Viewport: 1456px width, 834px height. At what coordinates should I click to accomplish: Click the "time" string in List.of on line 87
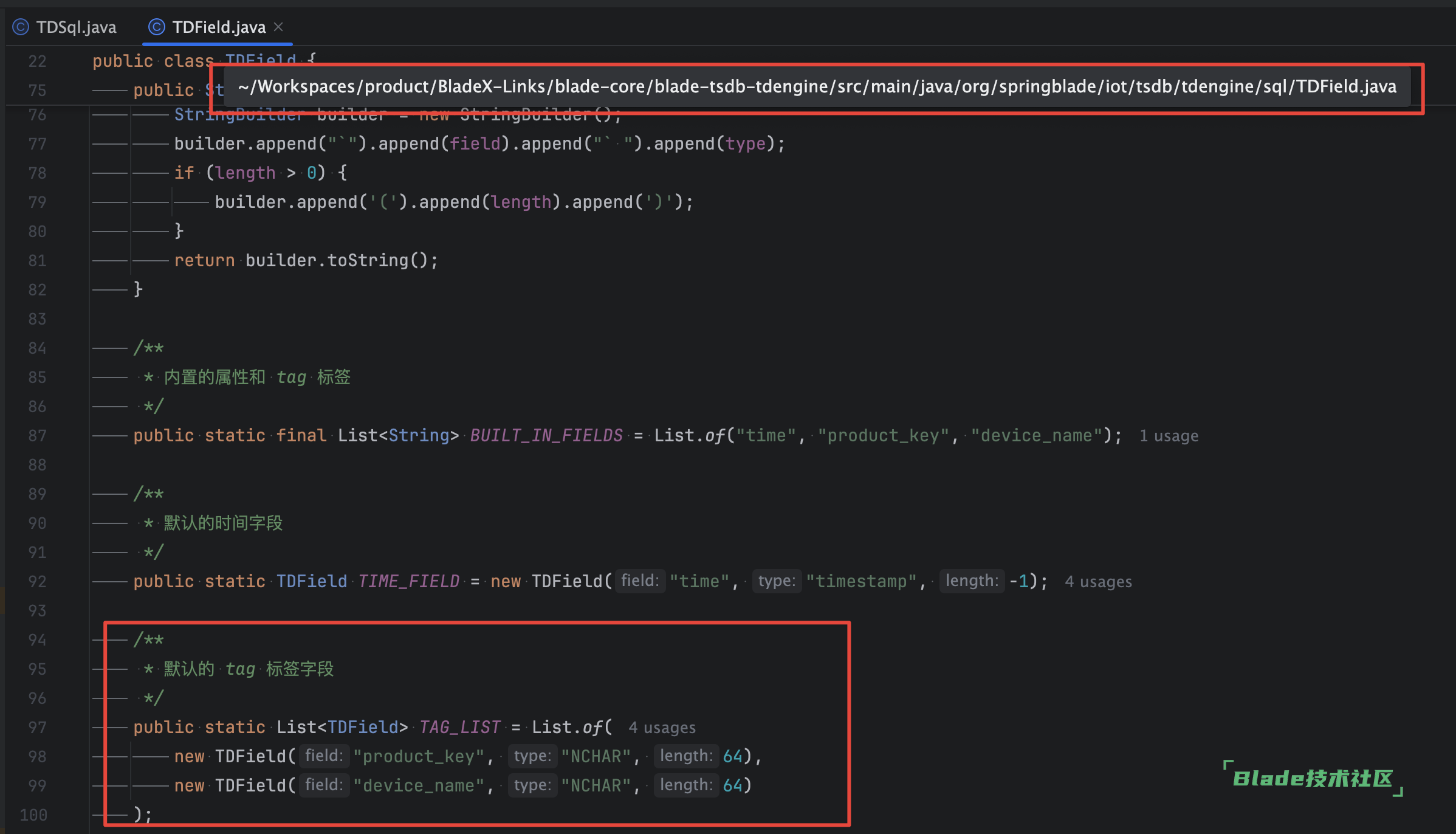click(766, 436)
